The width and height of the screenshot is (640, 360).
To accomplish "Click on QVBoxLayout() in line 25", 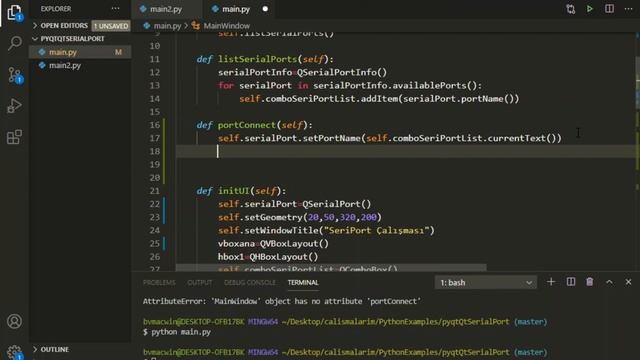I will [x=294, y=244].
